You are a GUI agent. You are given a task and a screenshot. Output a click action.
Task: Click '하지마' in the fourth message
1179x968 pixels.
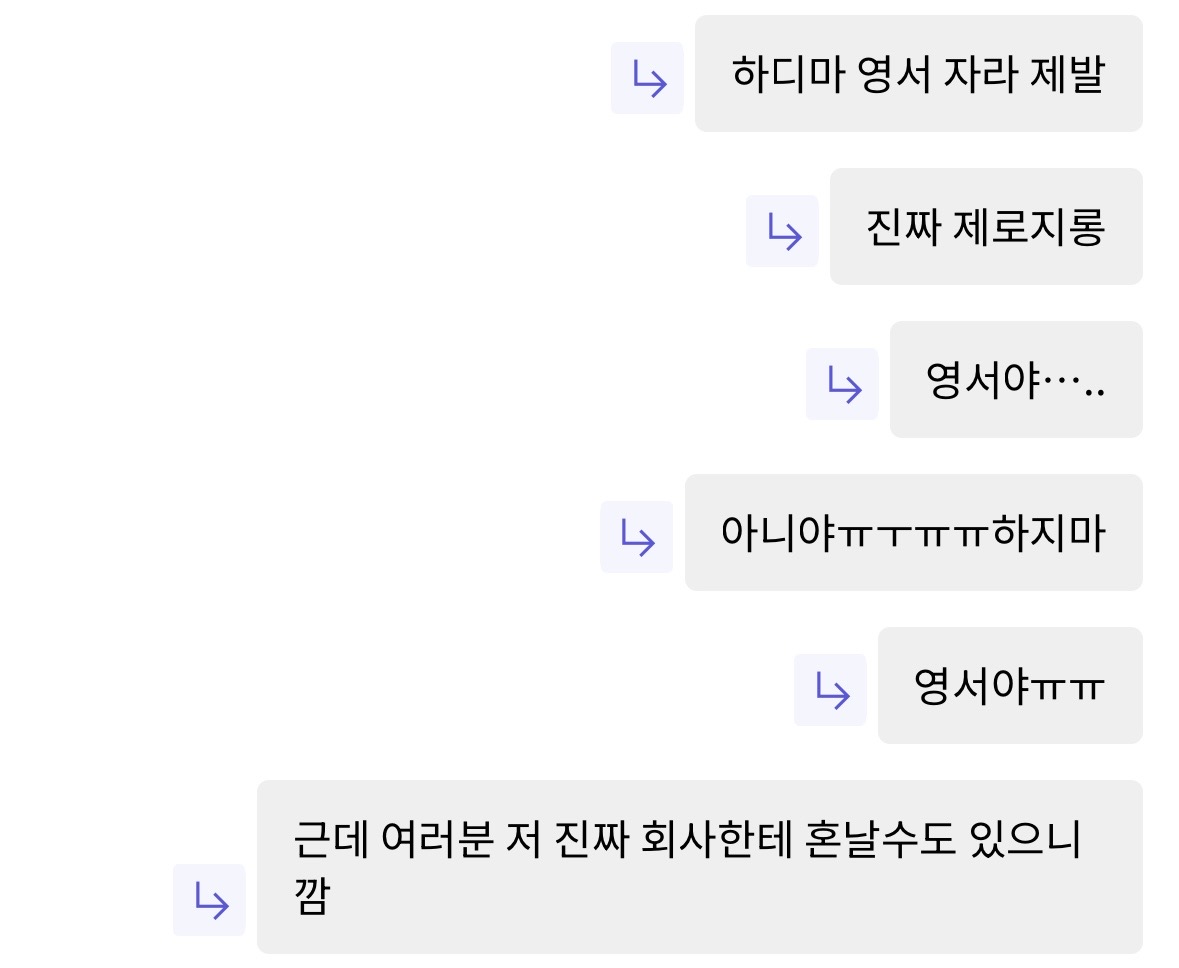point(1048,533)
